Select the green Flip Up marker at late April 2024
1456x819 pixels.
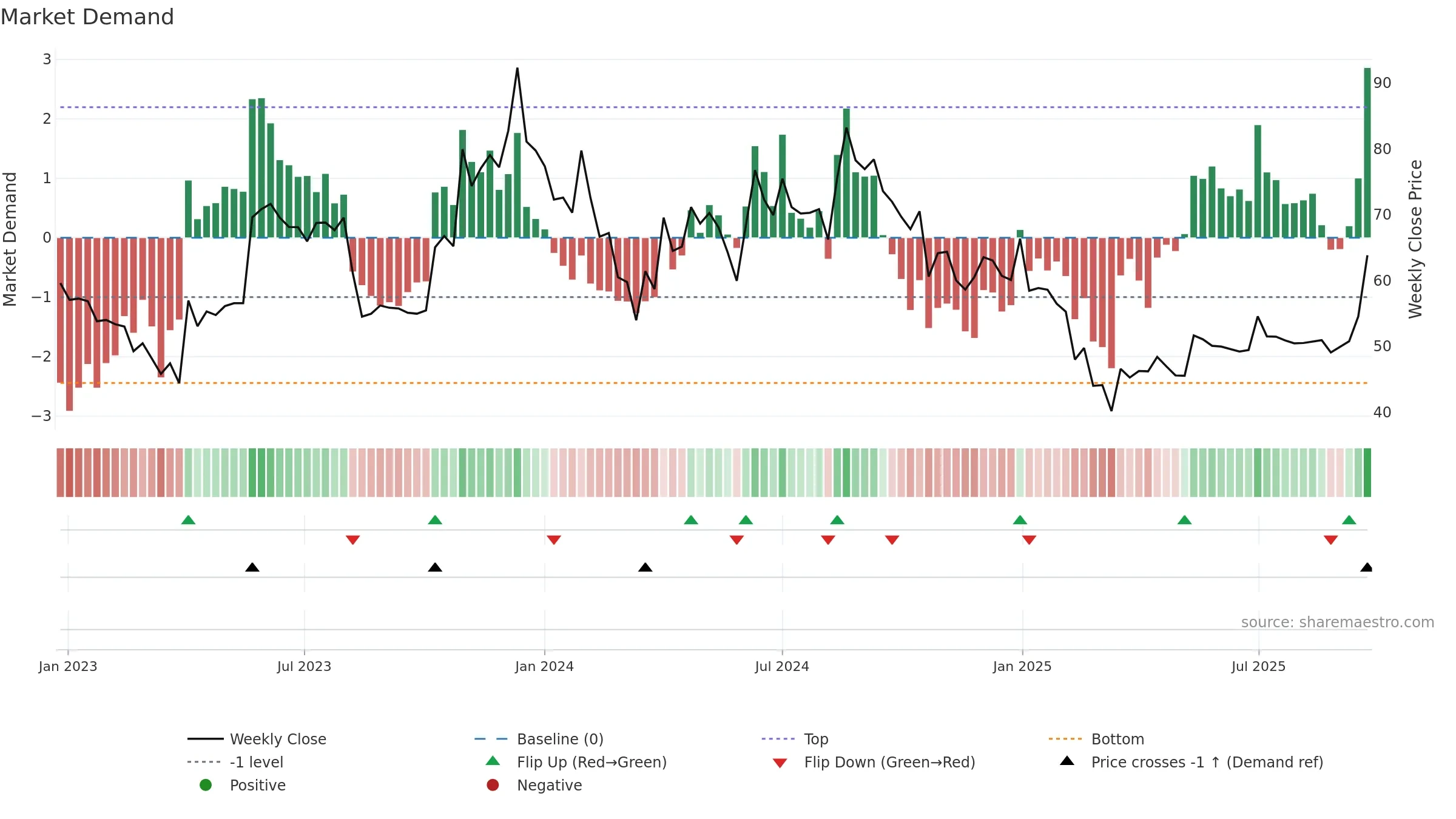click(x=691, y=520)
